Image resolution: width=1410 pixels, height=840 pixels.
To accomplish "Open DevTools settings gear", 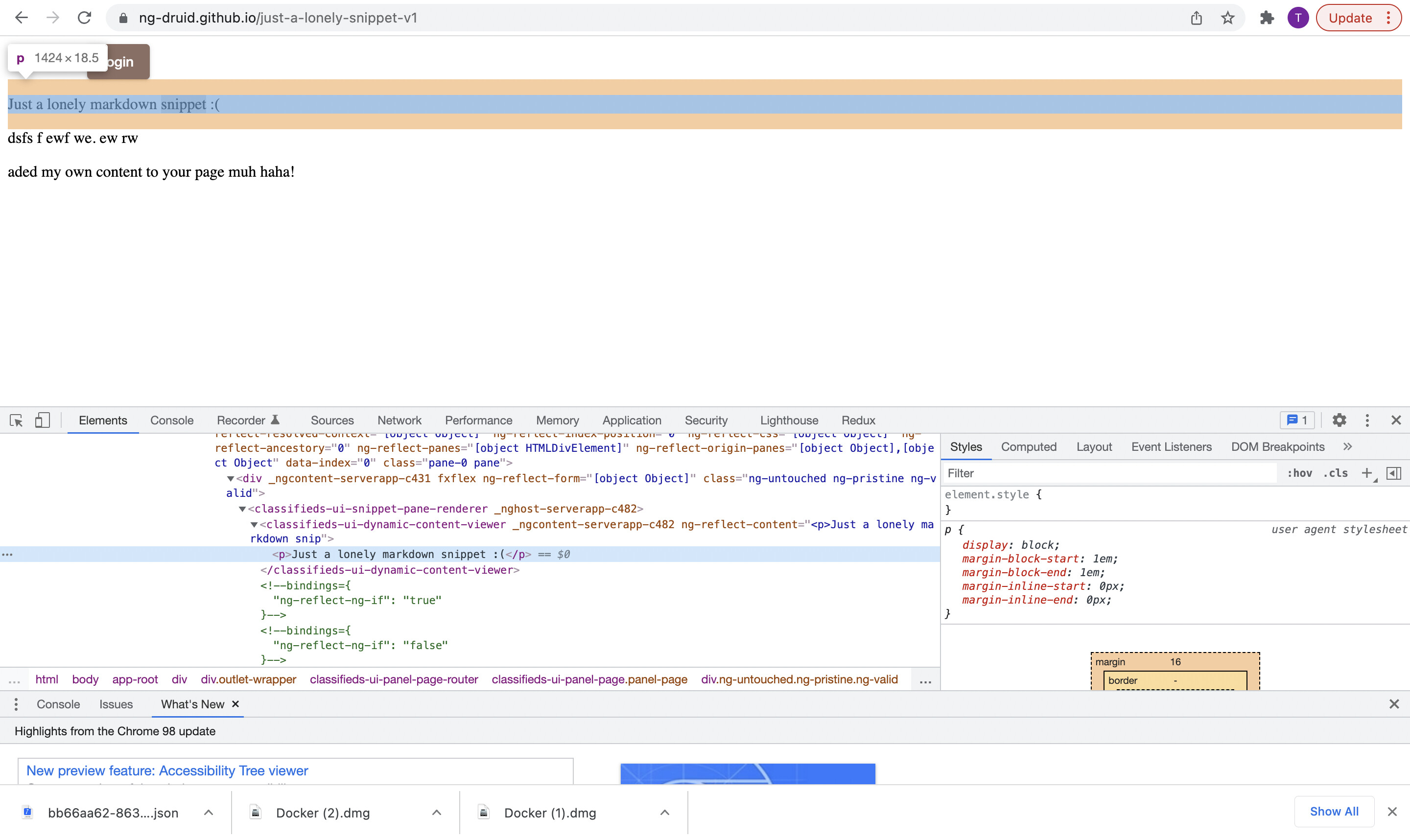I will click(1339, 420).
